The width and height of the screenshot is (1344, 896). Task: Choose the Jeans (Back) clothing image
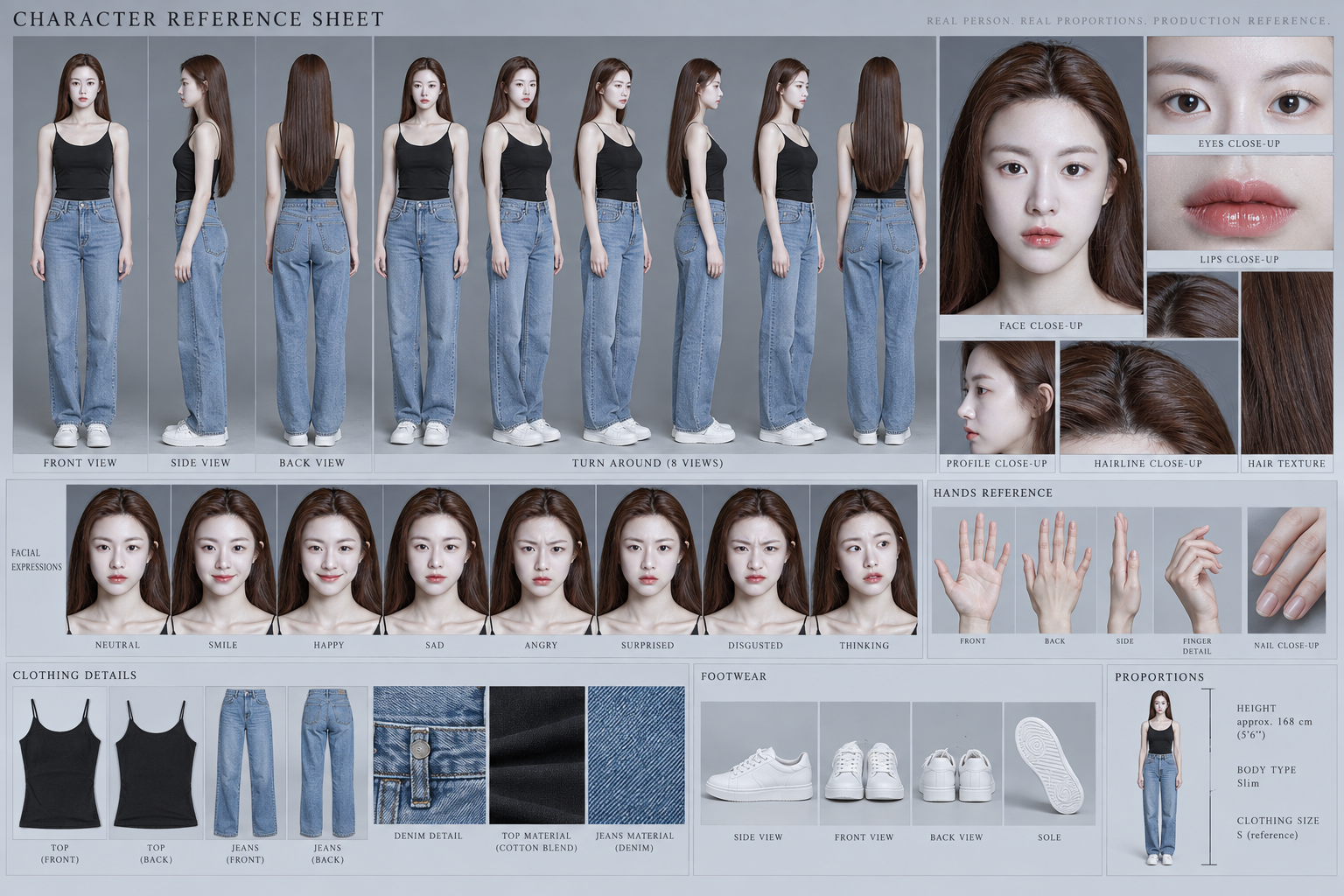[x=328, y=763]
